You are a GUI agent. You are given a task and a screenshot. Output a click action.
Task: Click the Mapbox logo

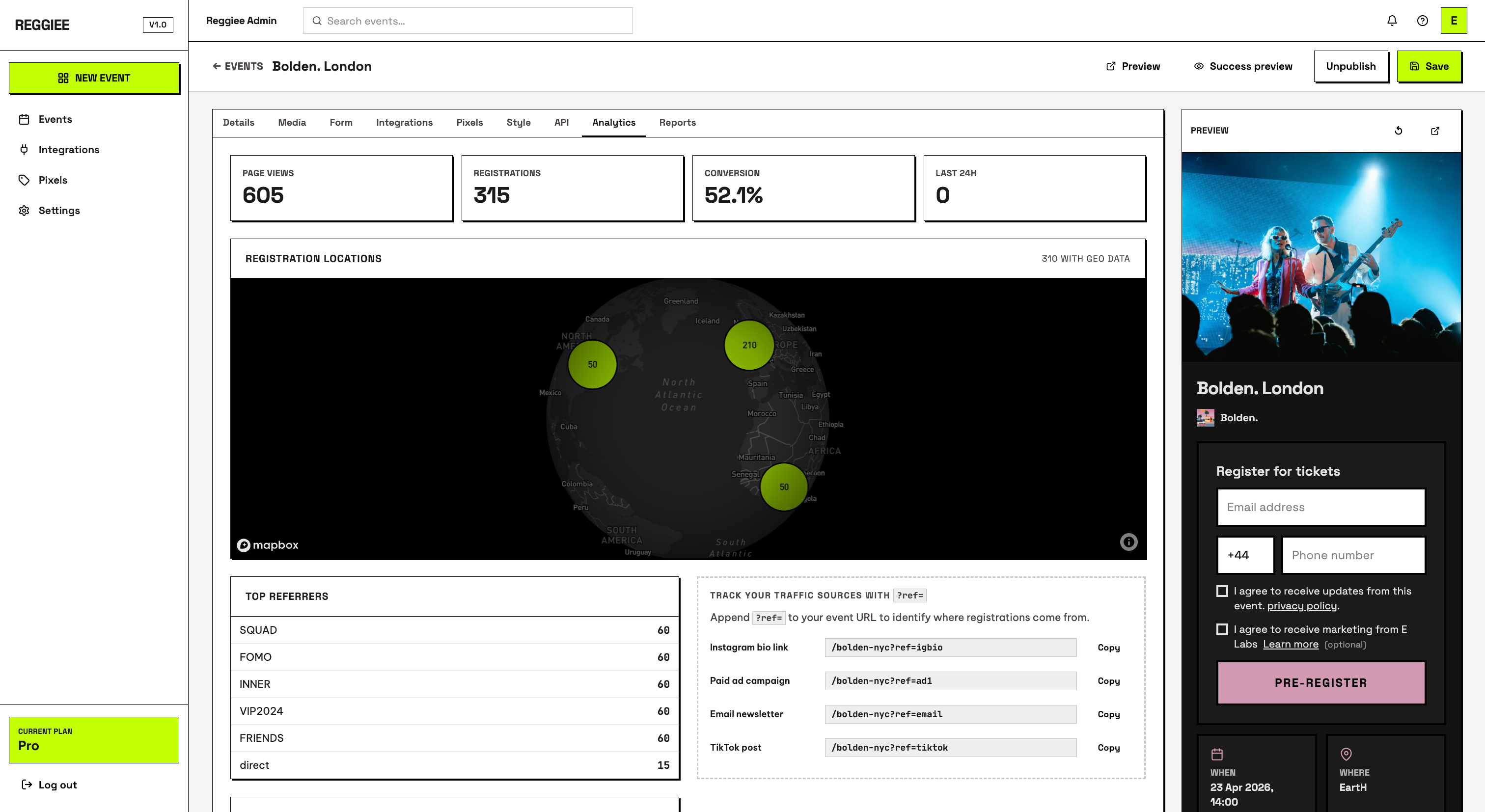tap(268, 544)
